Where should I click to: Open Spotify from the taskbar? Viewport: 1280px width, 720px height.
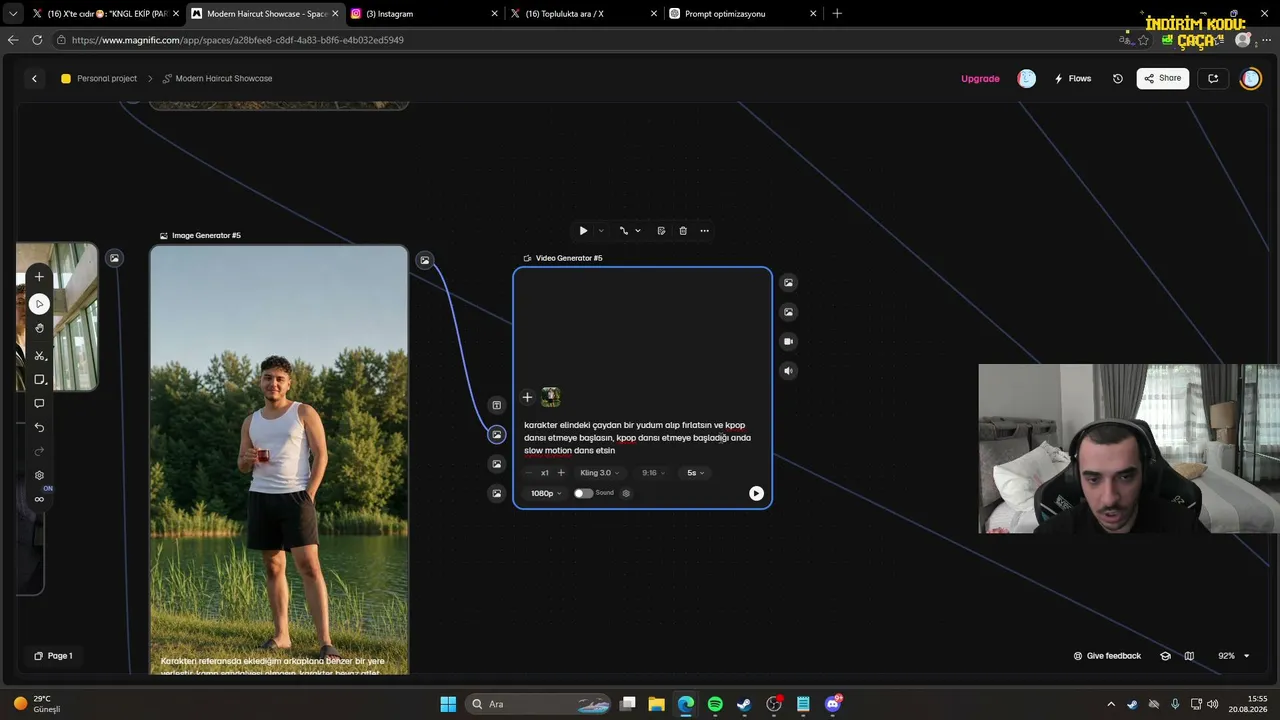coord(715,704)
